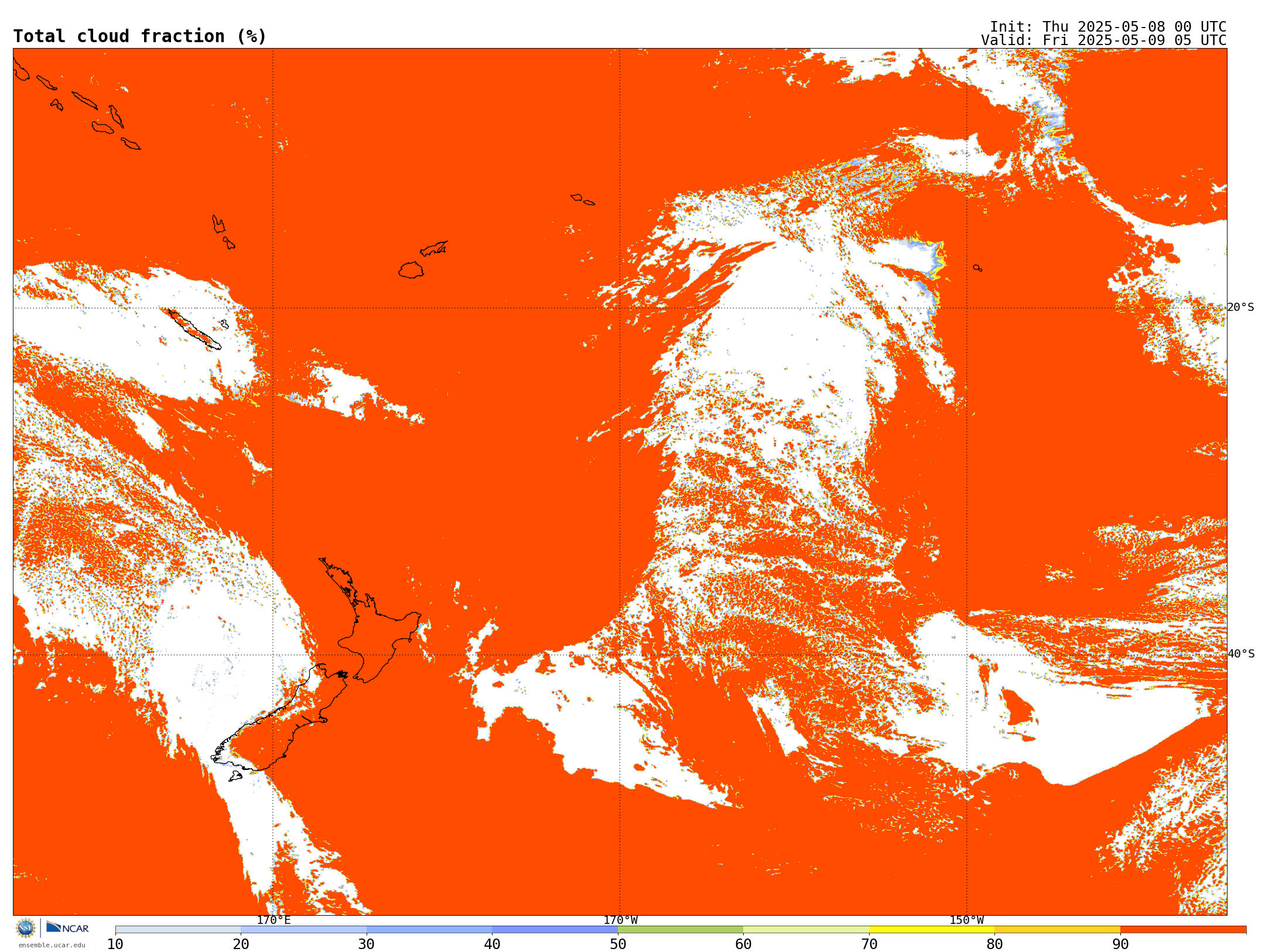Pick the 40-50 periwinkle colorbar segment
This screenshot has width=1265, height=952.
[x=555, y=929]
